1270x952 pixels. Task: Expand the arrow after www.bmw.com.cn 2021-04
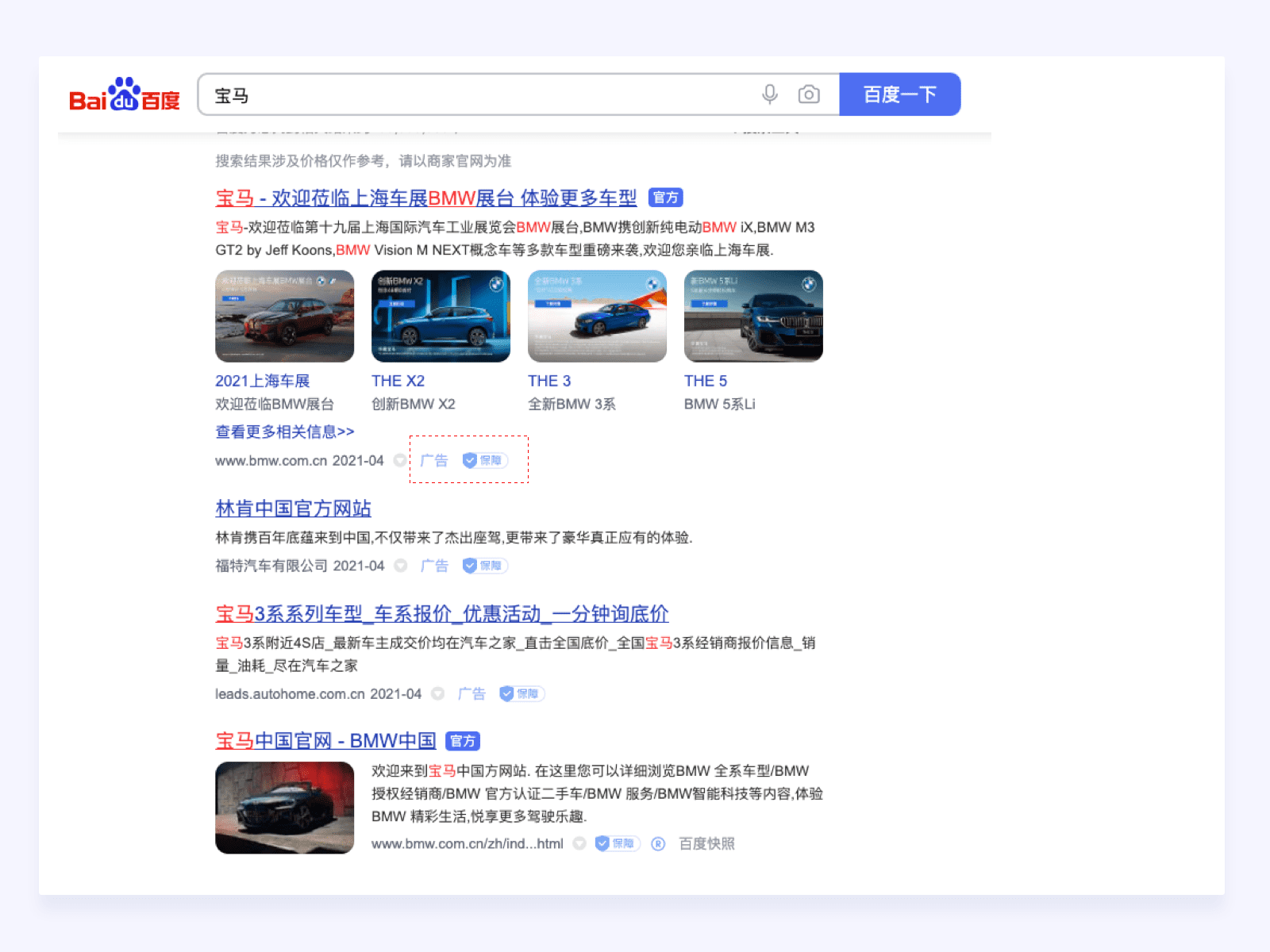point(401,460)
